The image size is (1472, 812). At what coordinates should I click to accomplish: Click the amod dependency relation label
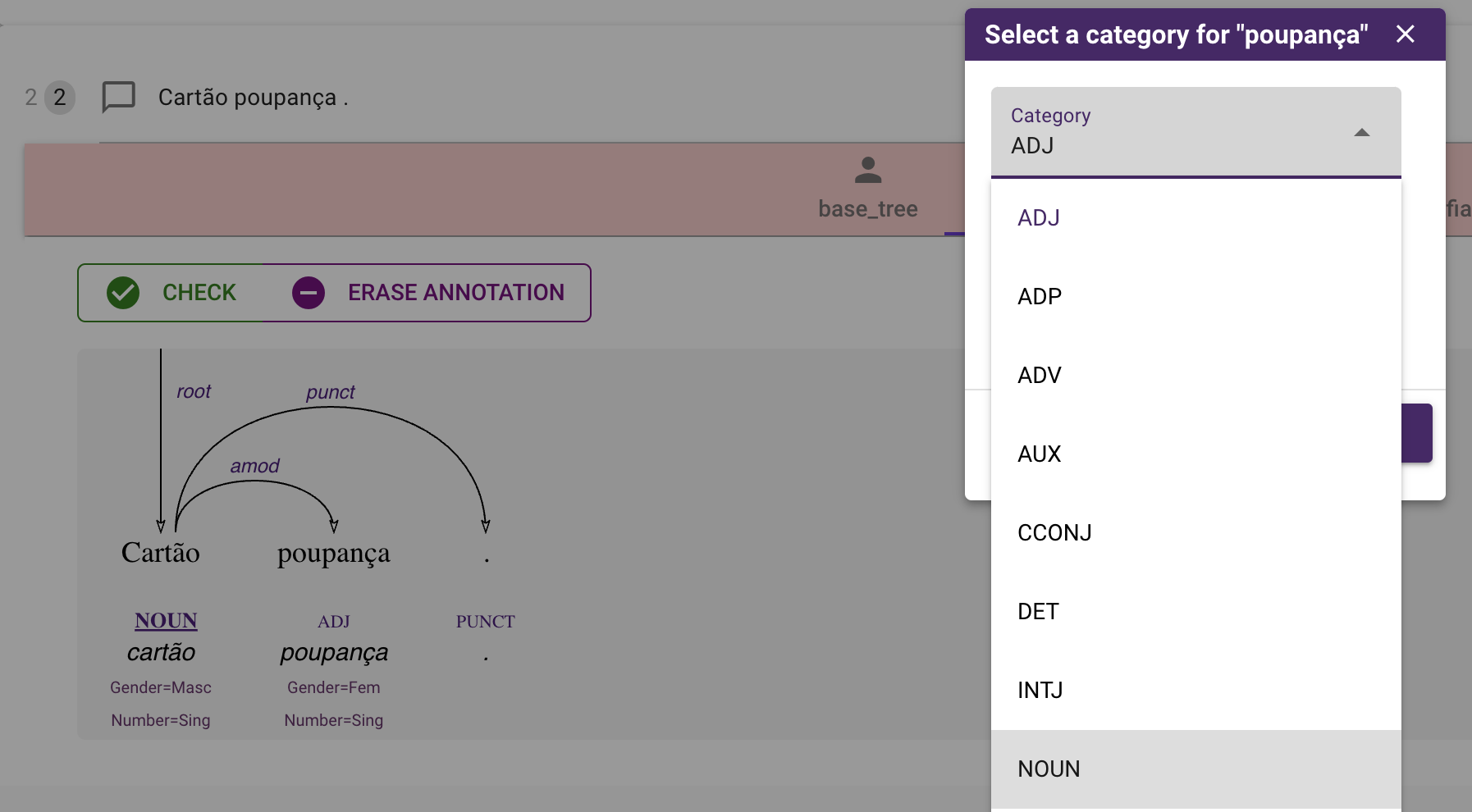pyautogui.click(x=254, y=466)
